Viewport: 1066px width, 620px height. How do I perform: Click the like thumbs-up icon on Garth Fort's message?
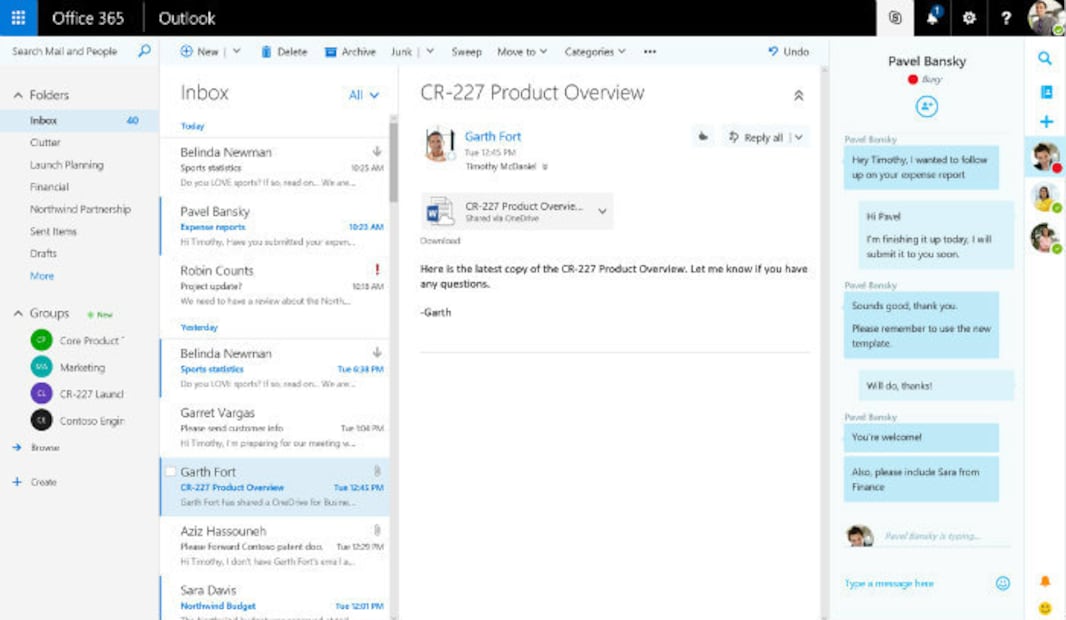[703, 137]
